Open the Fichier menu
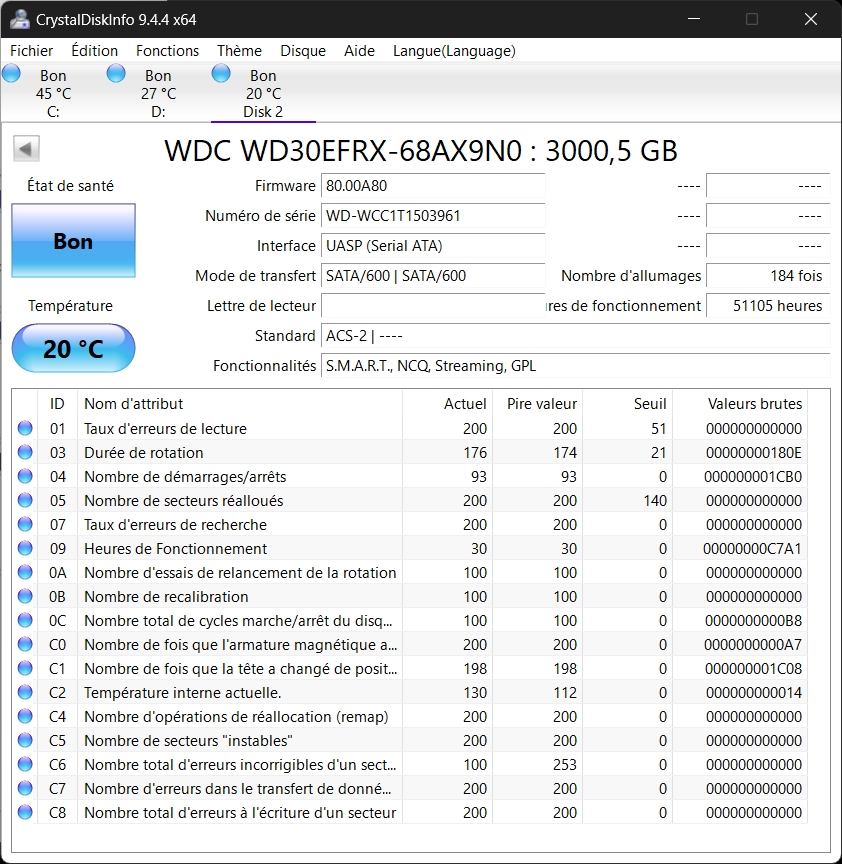Image resolution: width=842 pixels, height=864 pixels. 32,51
